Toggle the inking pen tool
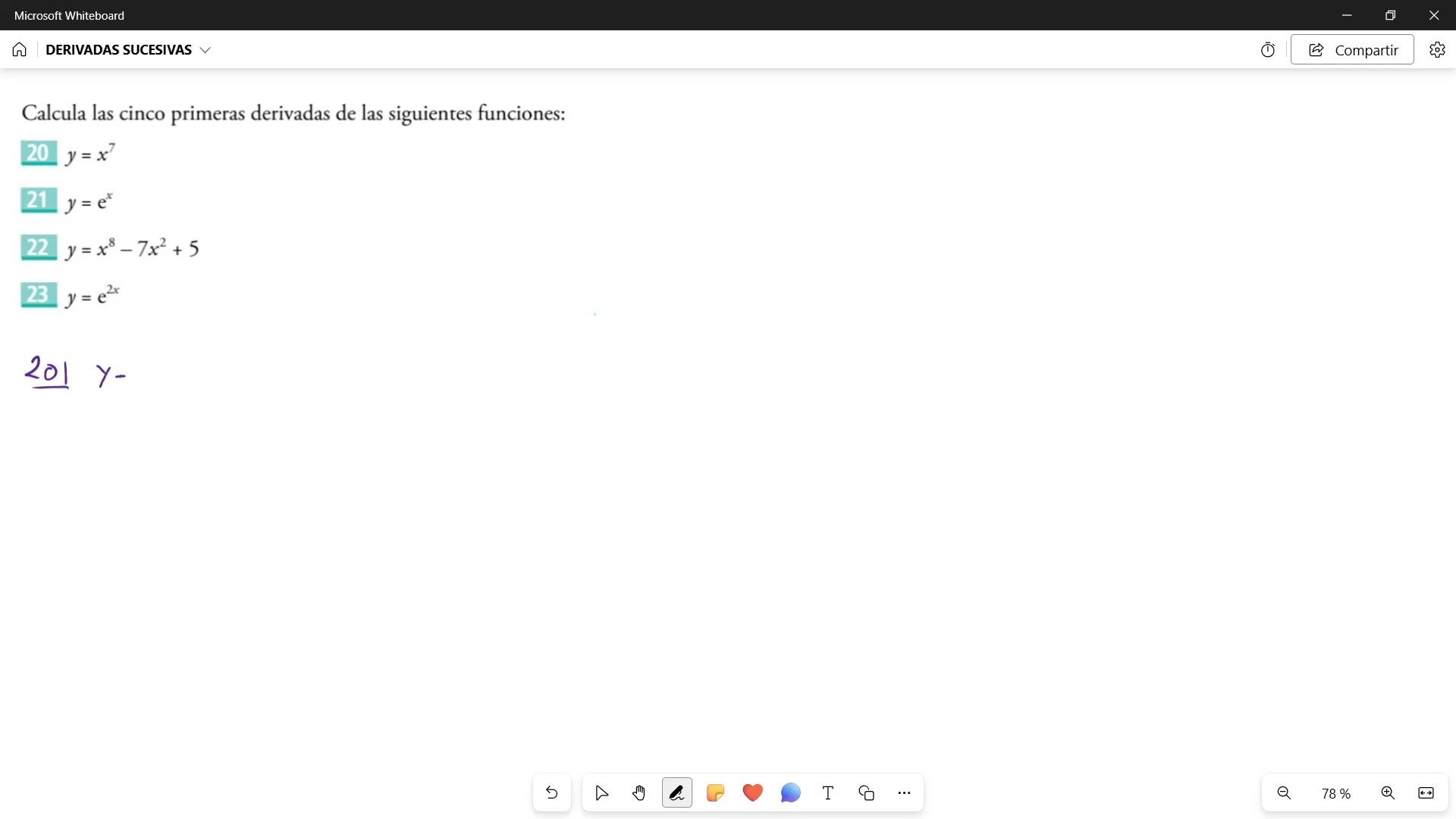The width and height of the screenshot is (1456, 819). 676,793
